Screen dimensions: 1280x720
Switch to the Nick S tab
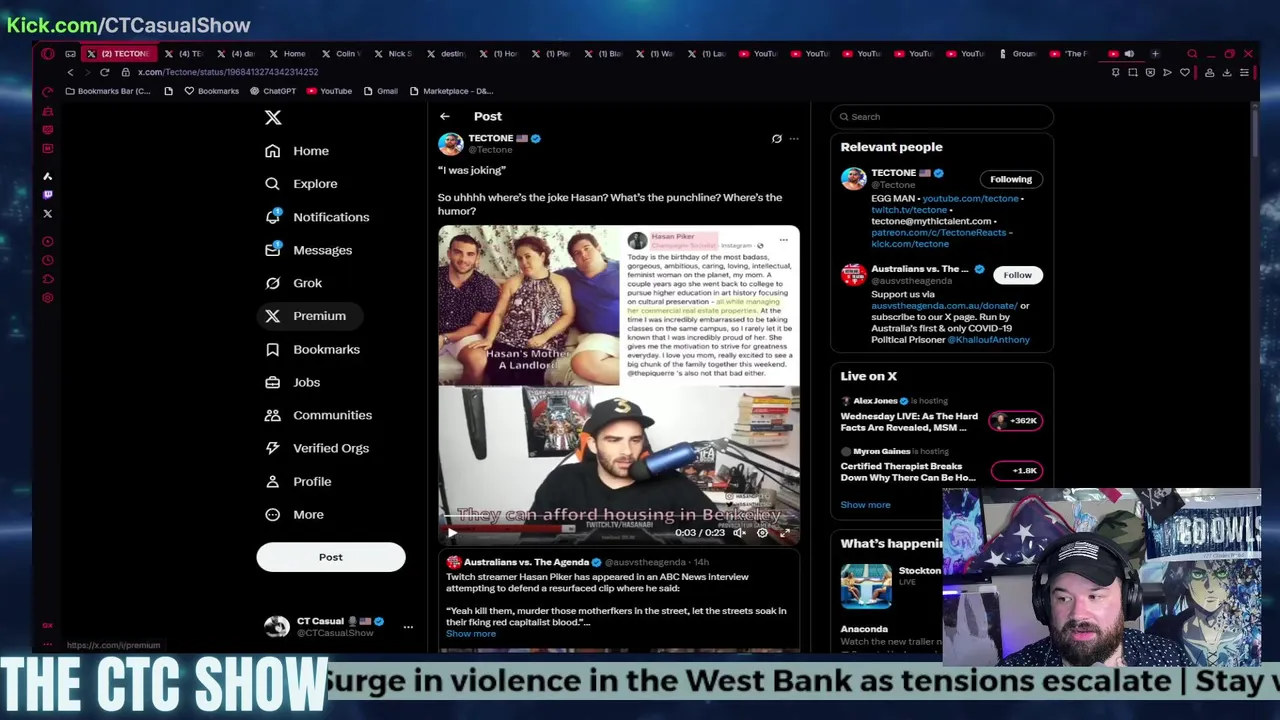pos(393,54)
